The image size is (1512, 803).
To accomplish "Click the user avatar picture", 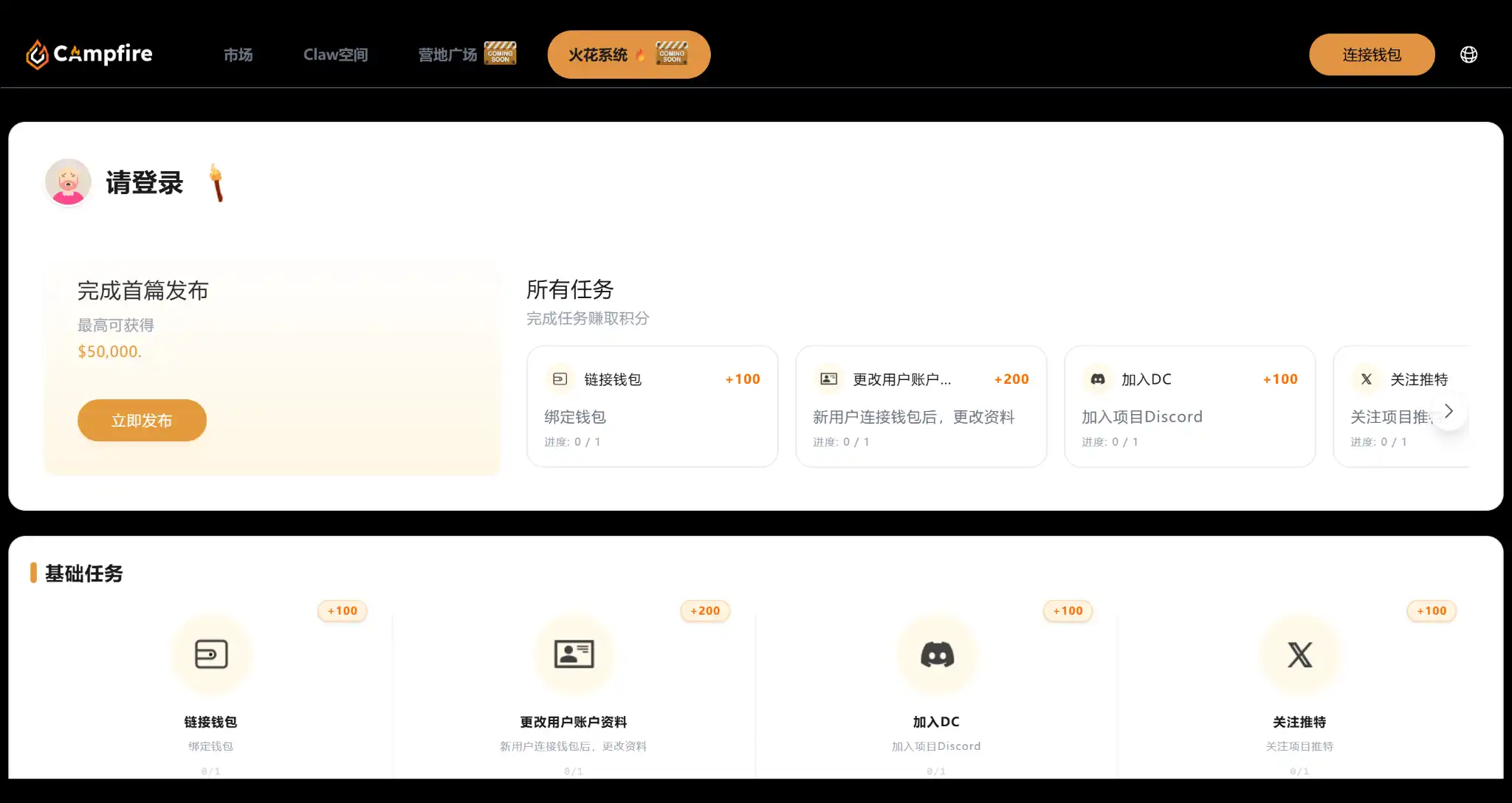I will pos(68,182).
